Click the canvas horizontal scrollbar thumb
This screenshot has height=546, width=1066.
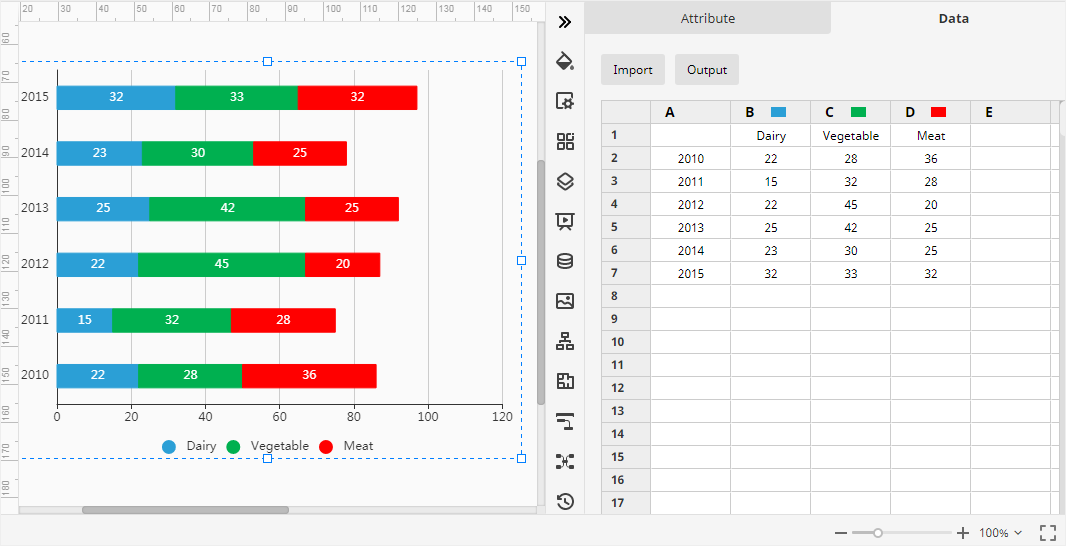185,509
